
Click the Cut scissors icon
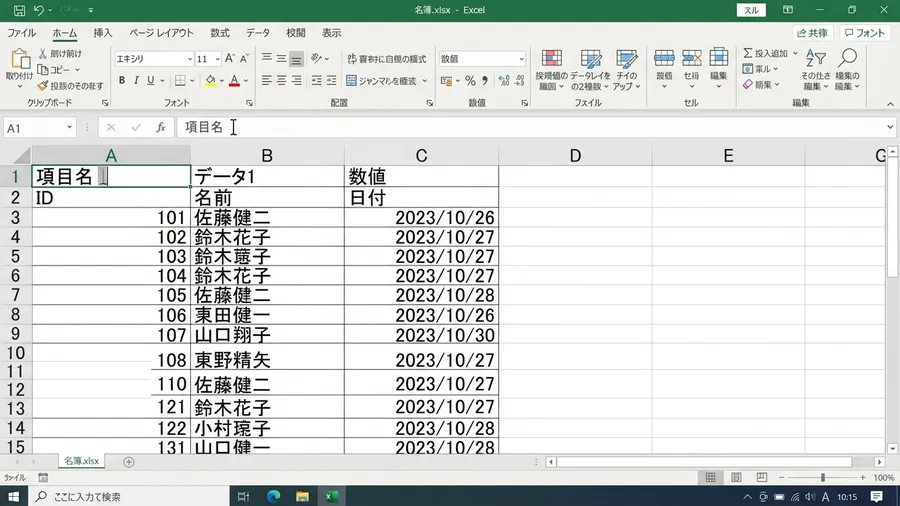coord(42,53)
